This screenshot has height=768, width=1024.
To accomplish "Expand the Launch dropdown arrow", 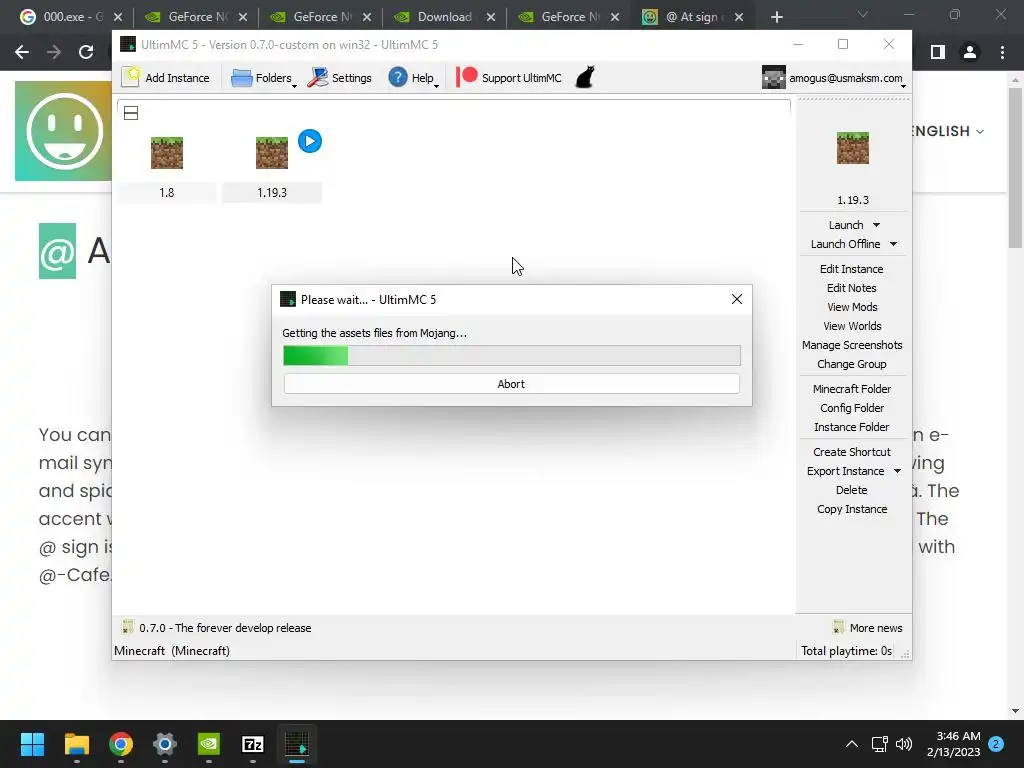I will point(876,225).
